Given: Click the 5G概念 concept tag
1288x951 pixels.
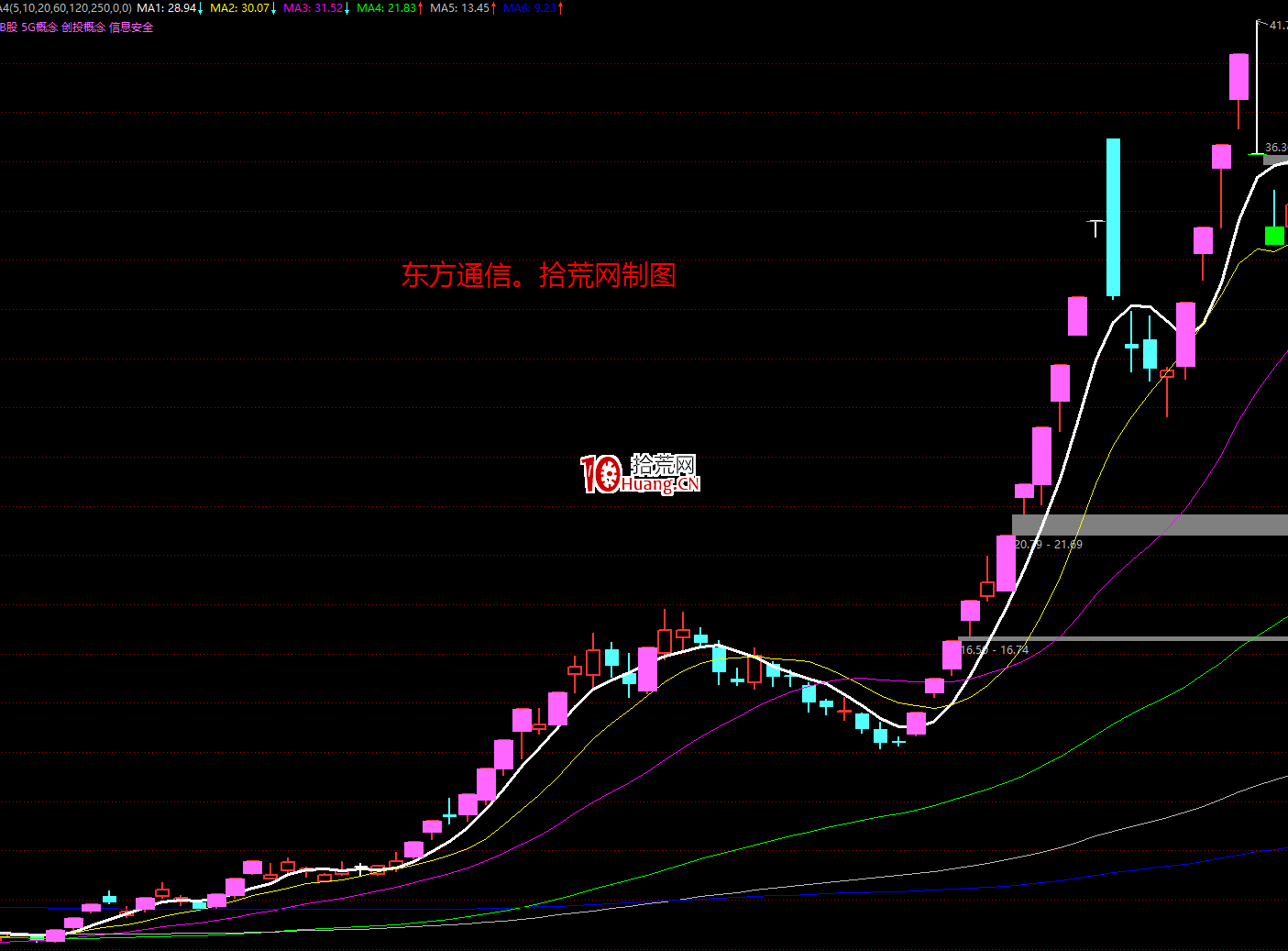Looking at the screenshot, I should click(39, 28).
